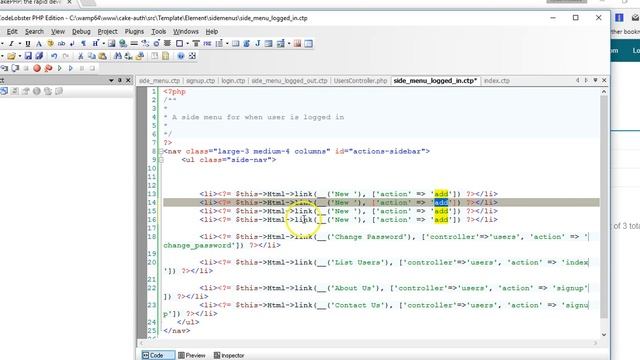Apply underline formatting from HTML toolbar

tap(28, 44)
